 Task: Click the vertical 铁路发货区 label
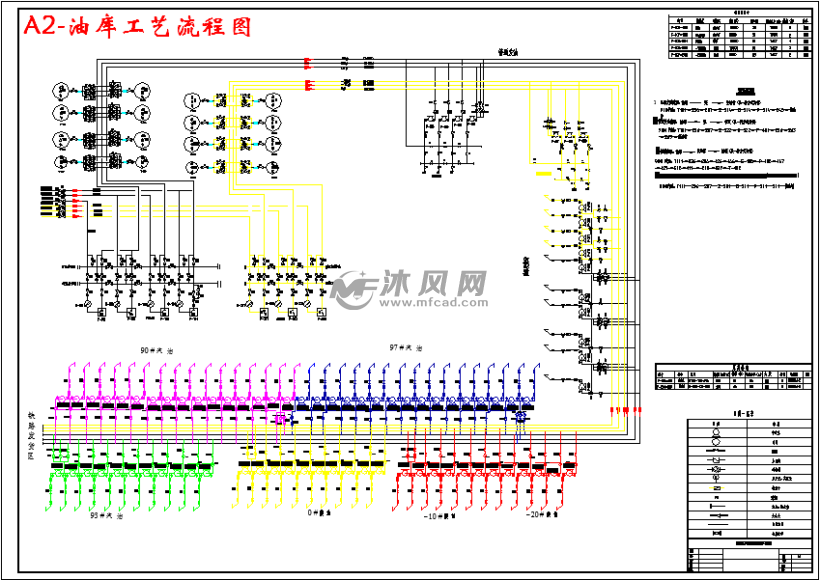click(x=31, y=435)
